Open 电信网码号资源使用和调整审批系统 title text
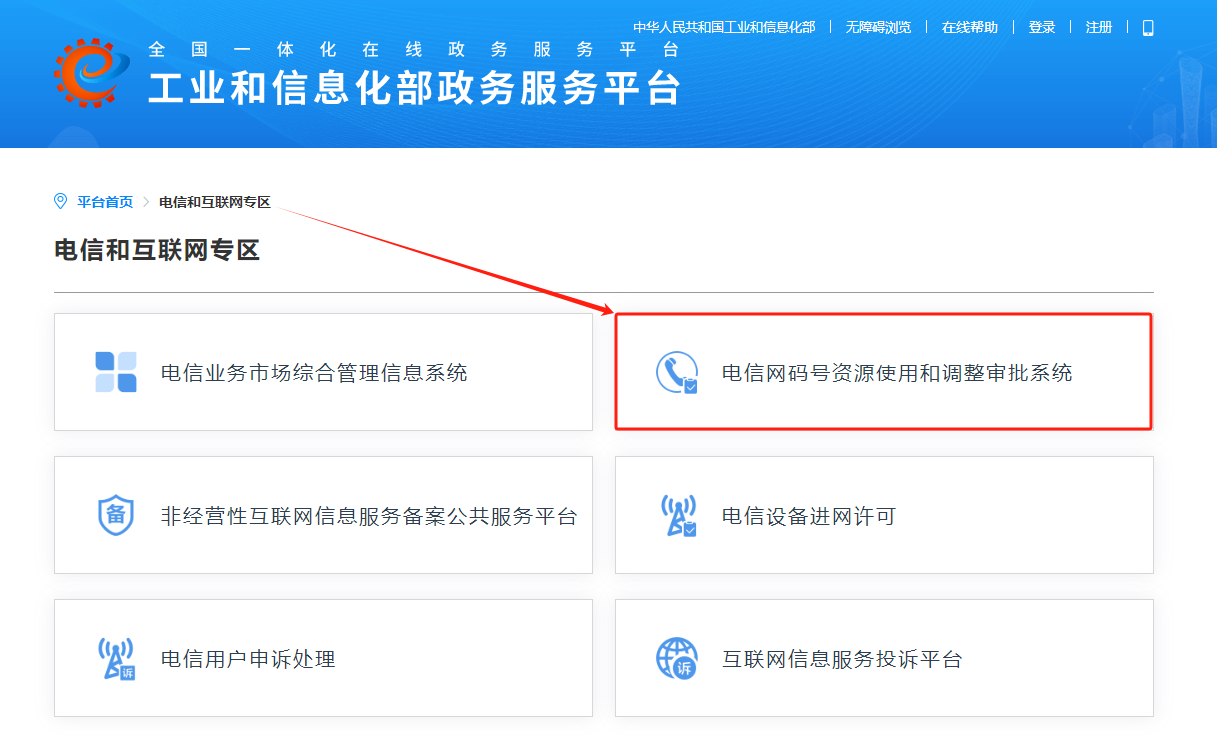The image size is (1217, 747). click(897, 373)
